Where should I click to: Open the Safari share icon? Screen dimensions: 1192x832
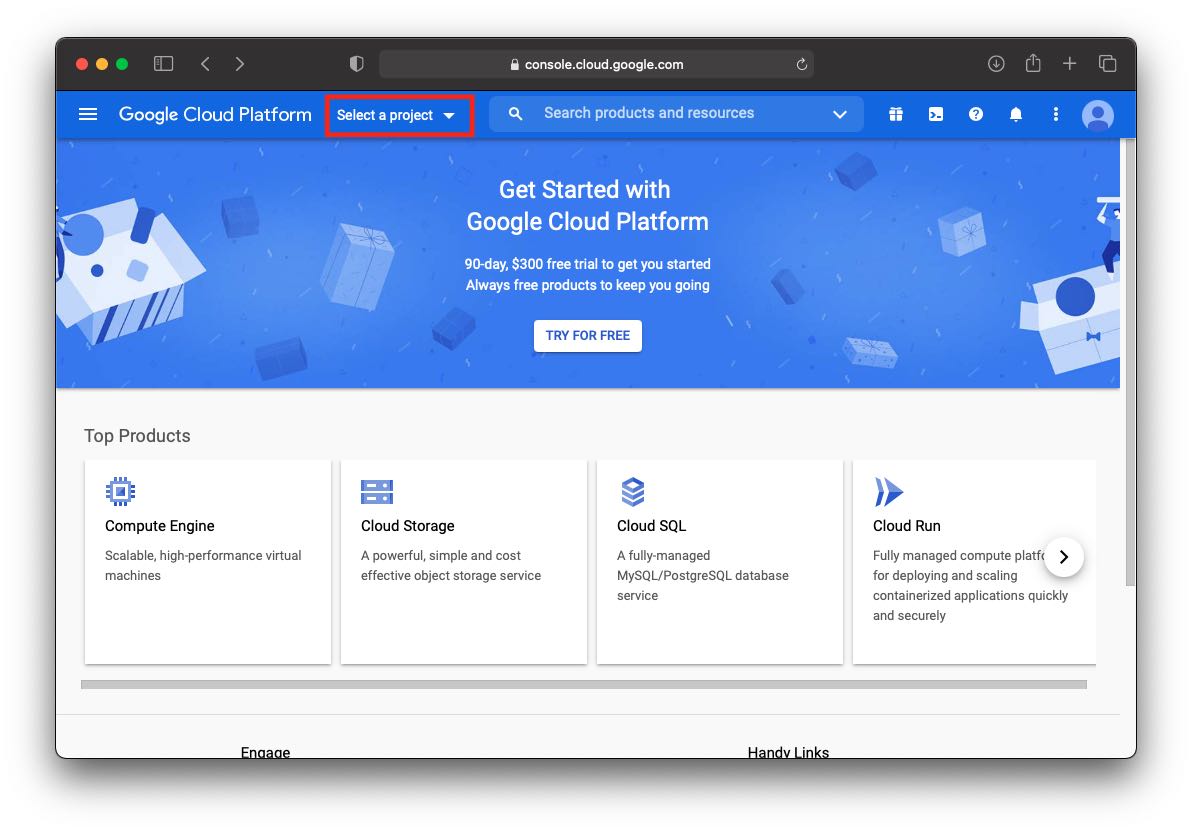click(1032, 63)
